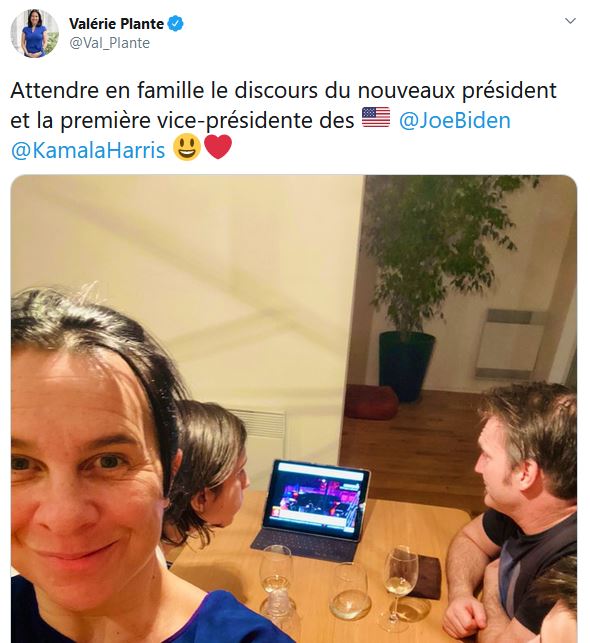The height and width of the screenshot is (643, 590).
Task: Select the tweet text starting 'Attendre en famille'
Action: click(283, 120)
